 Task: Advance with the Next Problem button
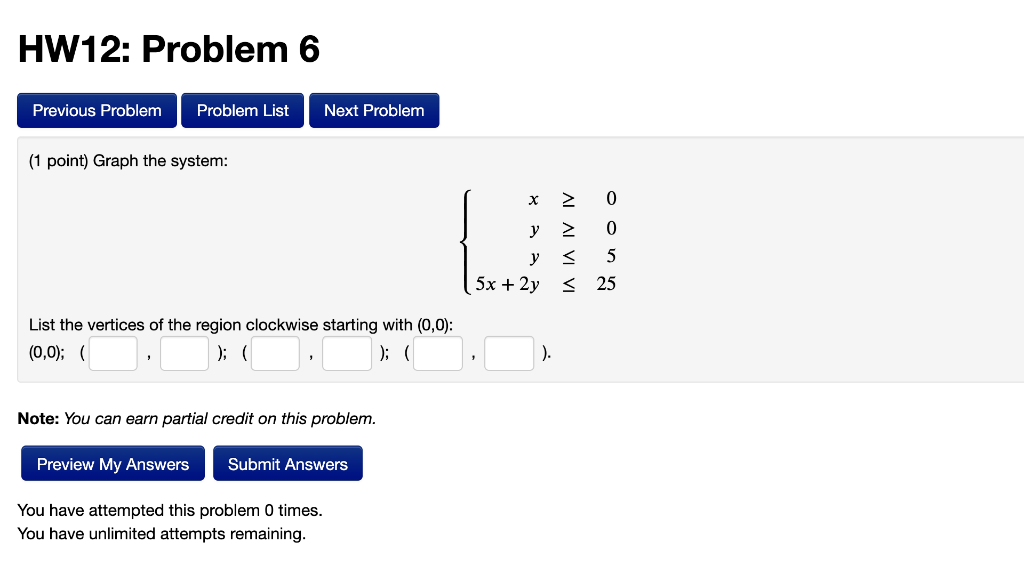click(374, 110)
